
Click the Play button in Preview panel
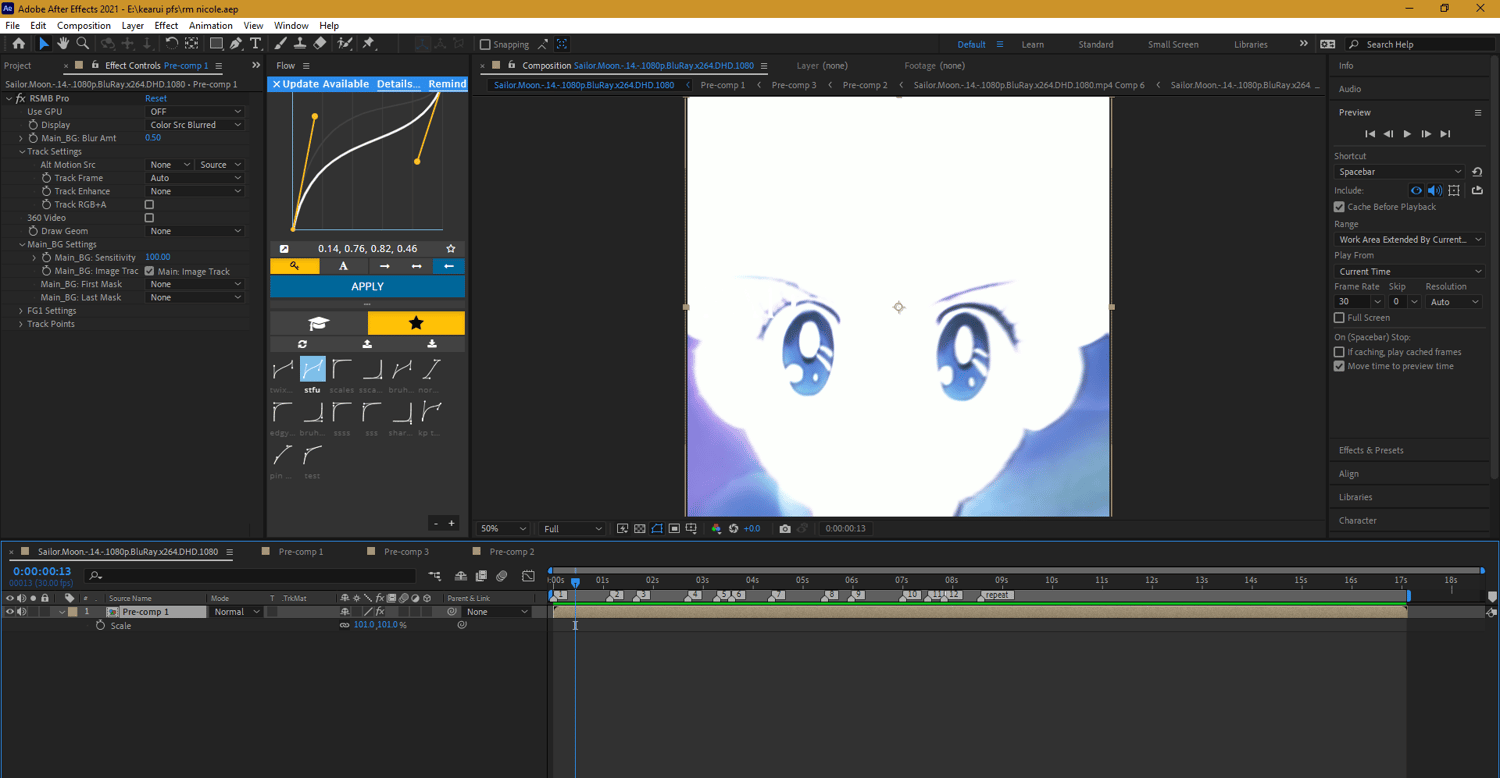(1407, 134)
